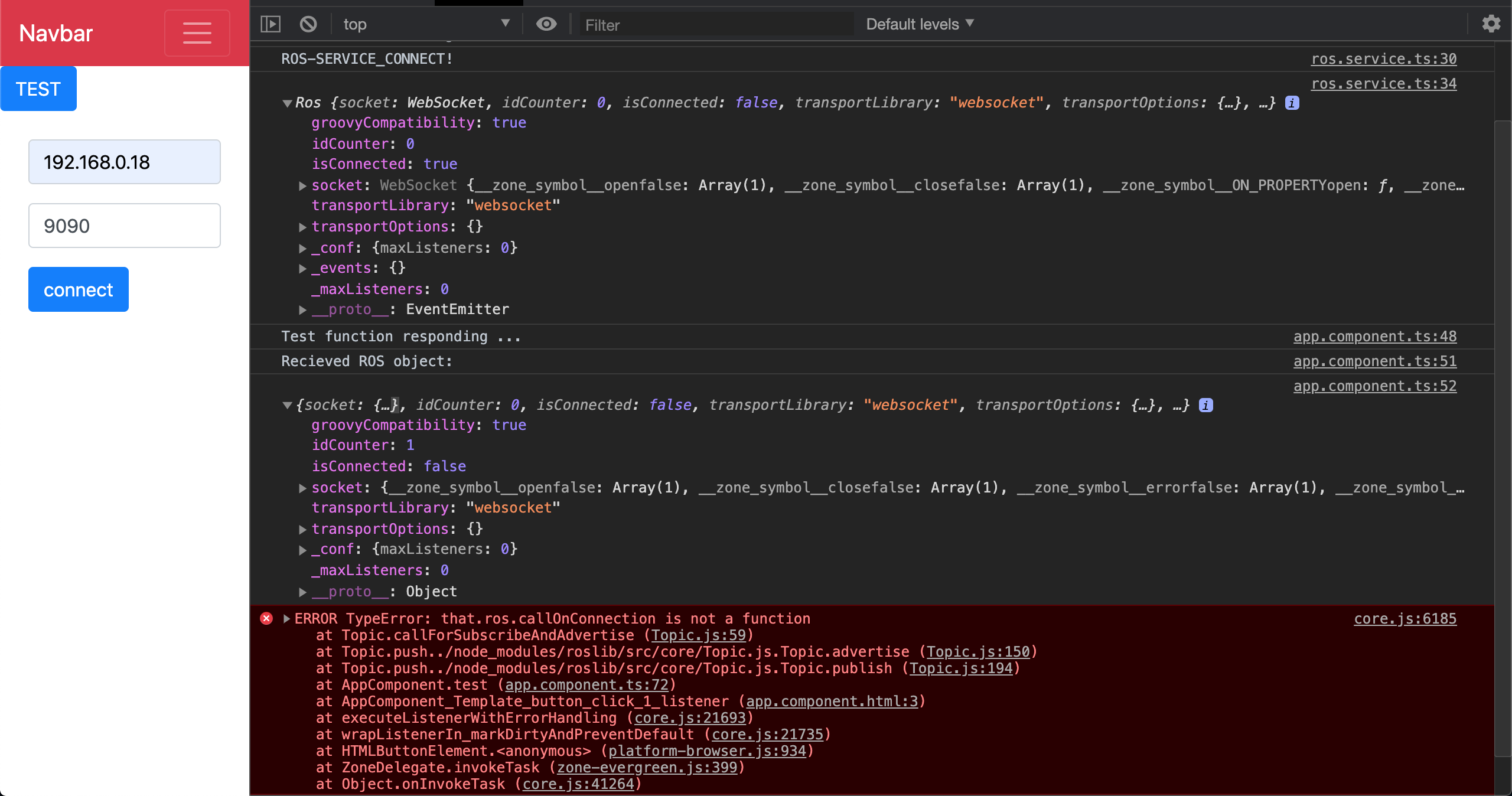Click the TEST button

tap(38, 89)
